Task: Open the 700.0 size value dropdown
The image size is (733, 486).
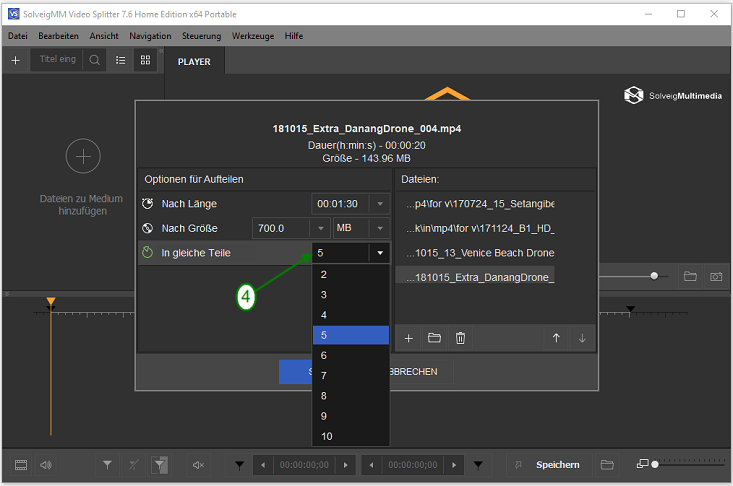Action: click(321, 228)
